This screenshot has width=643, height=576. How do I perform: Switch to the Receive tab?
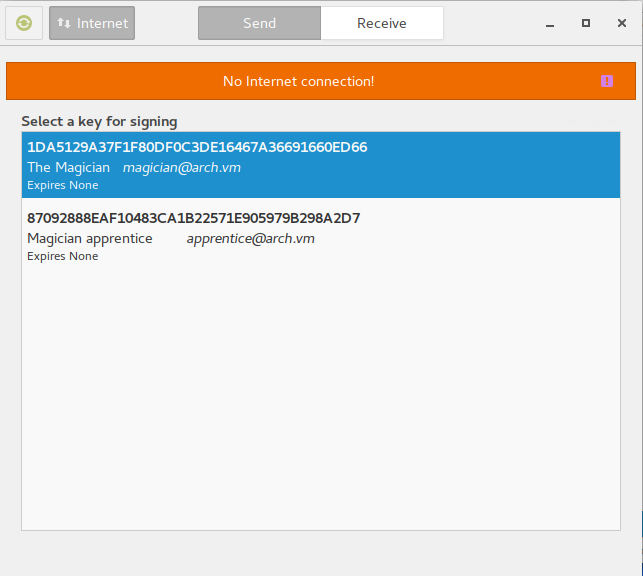click(382, 23)
